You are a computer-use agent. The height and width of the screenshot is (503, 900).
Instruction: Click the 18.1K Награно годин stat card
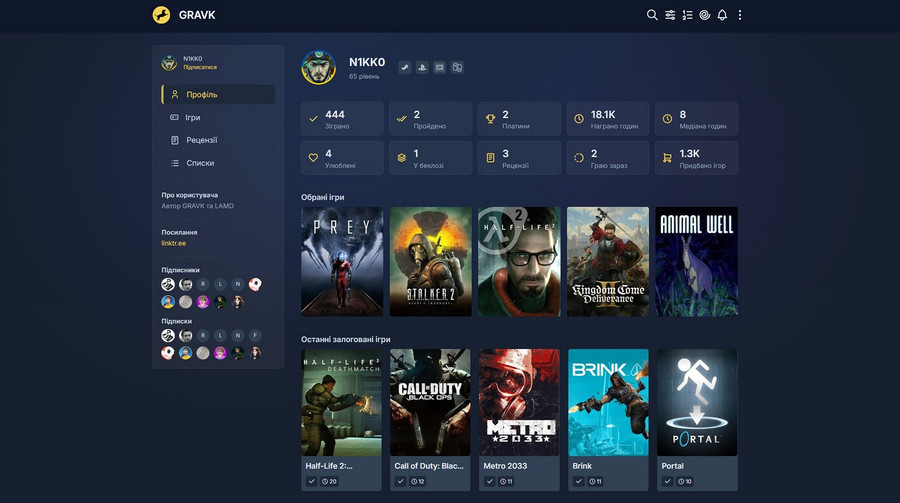[x=608, y=119]
